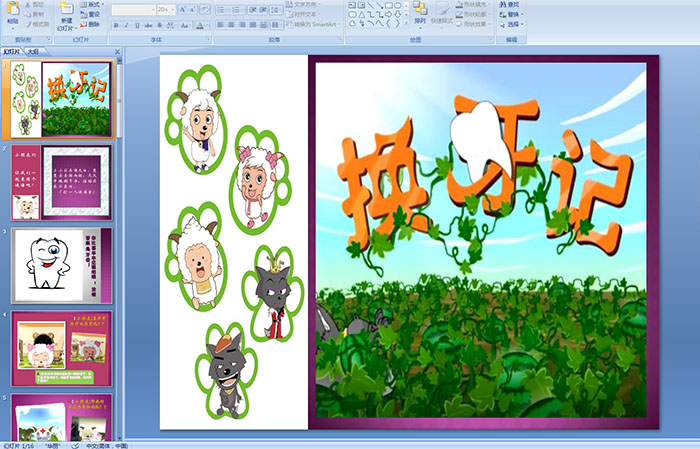
Task: Open the 形状轮廓 shape outline colors
Action: tap(472, 14)
